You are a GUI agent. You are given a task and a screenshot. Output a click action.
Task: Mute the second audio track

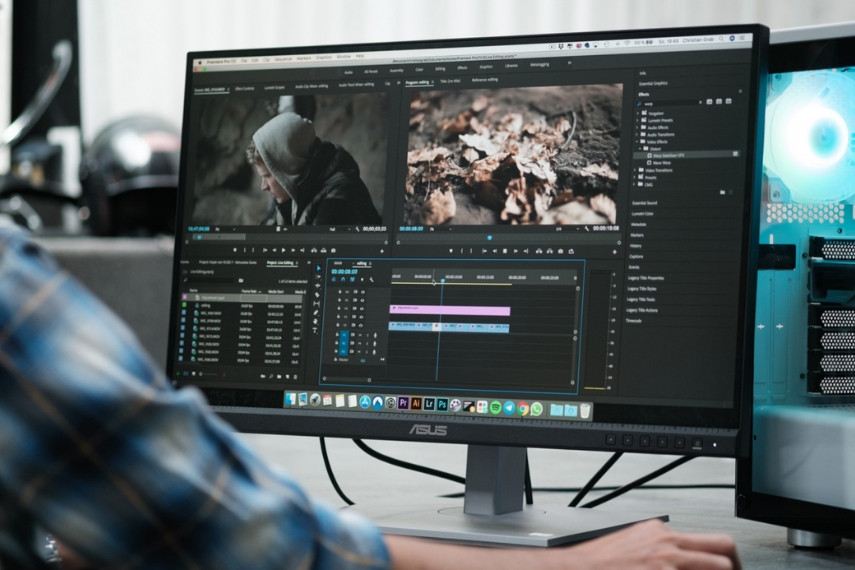pos(359,343)
